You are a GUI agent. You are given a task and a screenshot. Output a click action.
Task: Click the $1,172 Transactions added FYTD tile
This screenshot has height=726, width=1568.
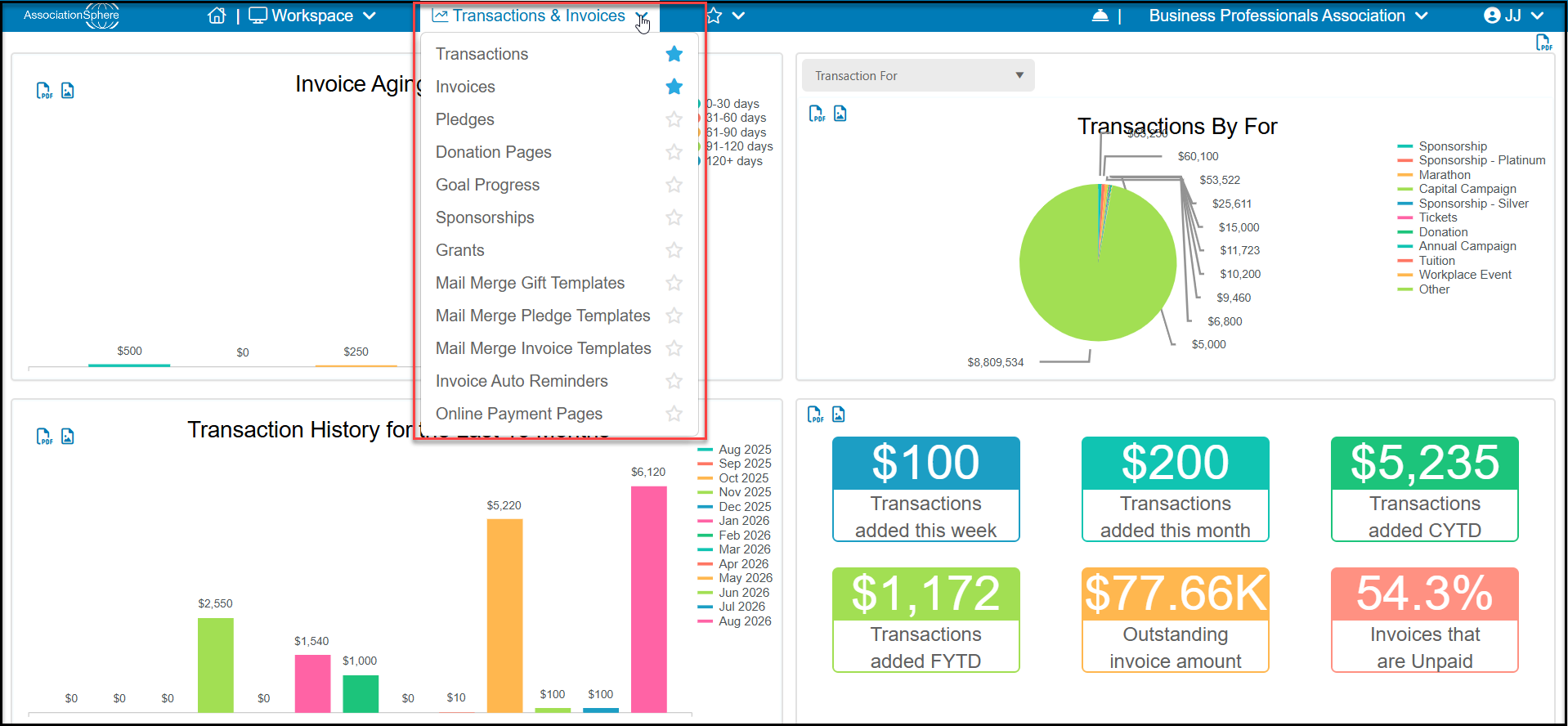pyautogui.click(x=925, y=620)
